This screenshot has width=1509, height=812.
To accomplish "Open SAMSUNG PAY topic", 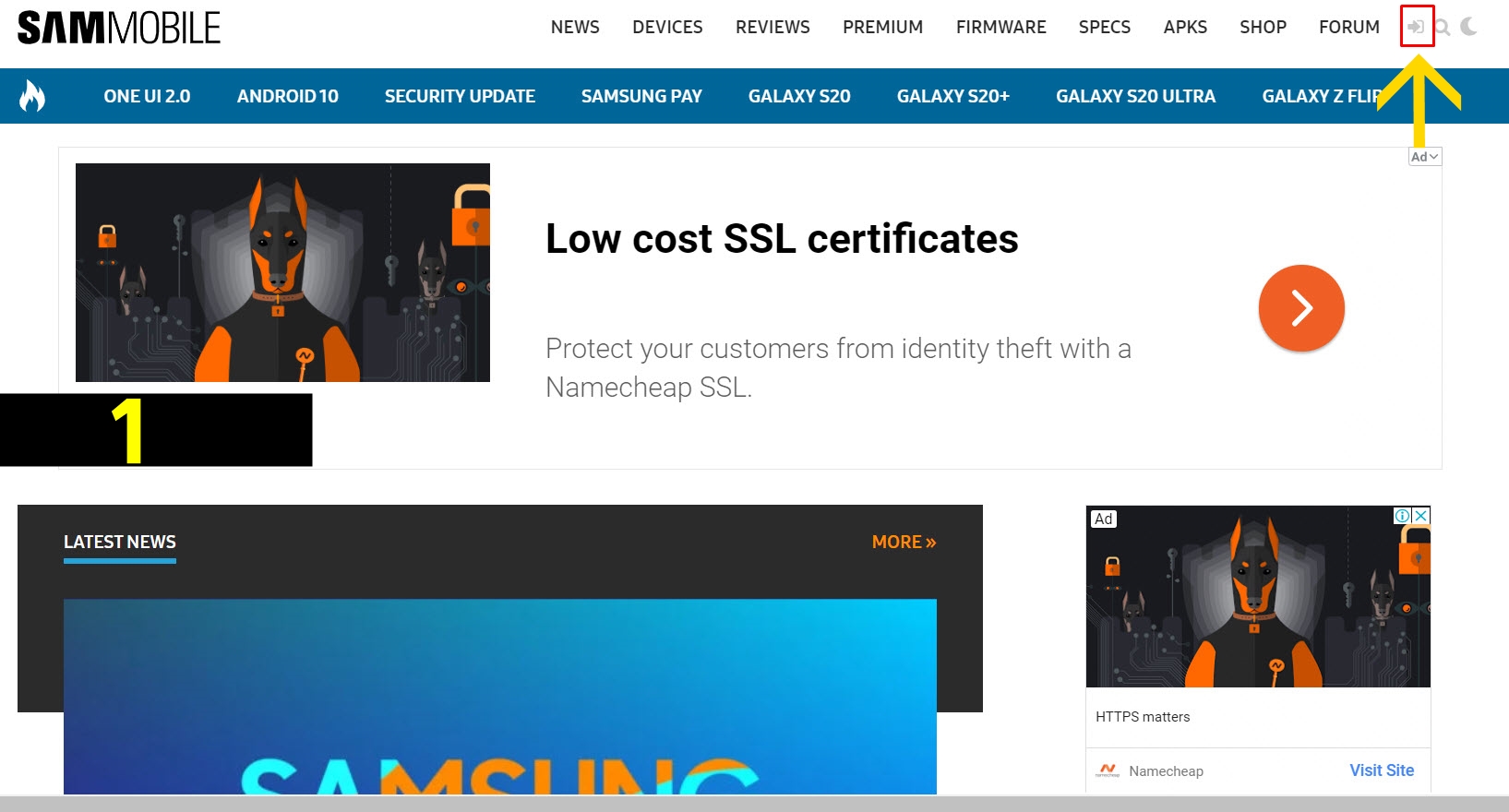I will click(x=641, y=96).
